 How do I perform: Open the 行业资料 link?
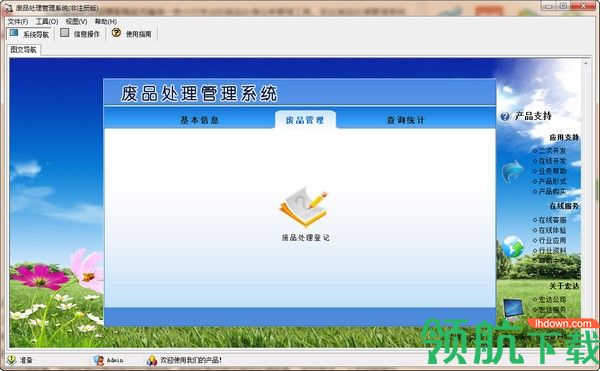tap(552, 251)
